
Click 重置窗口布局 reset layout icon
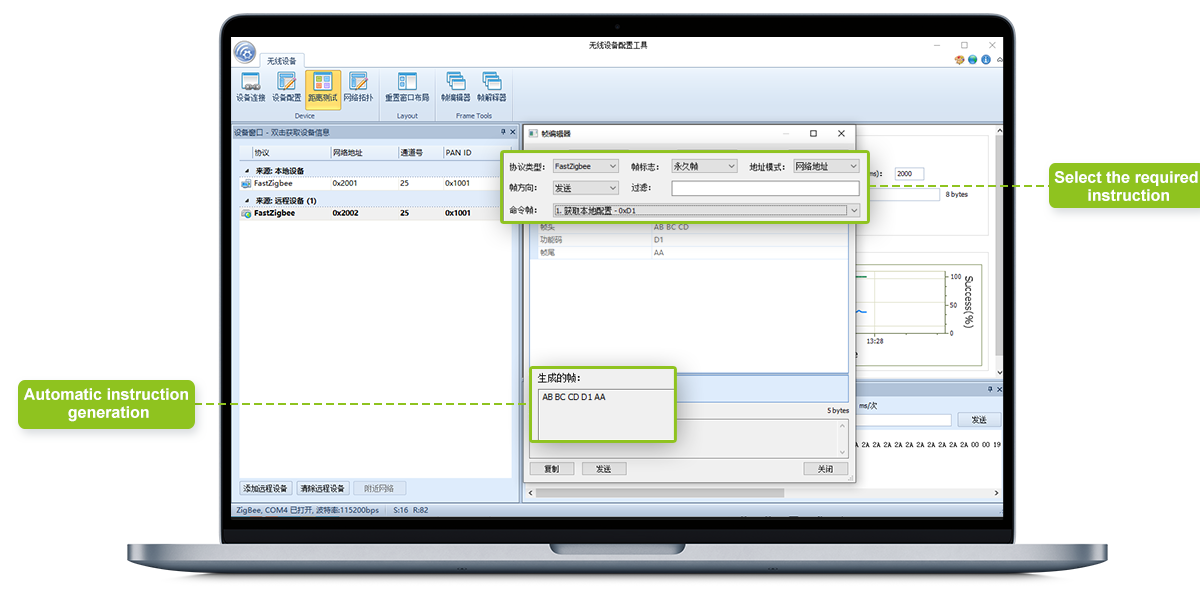coord(407,87)
